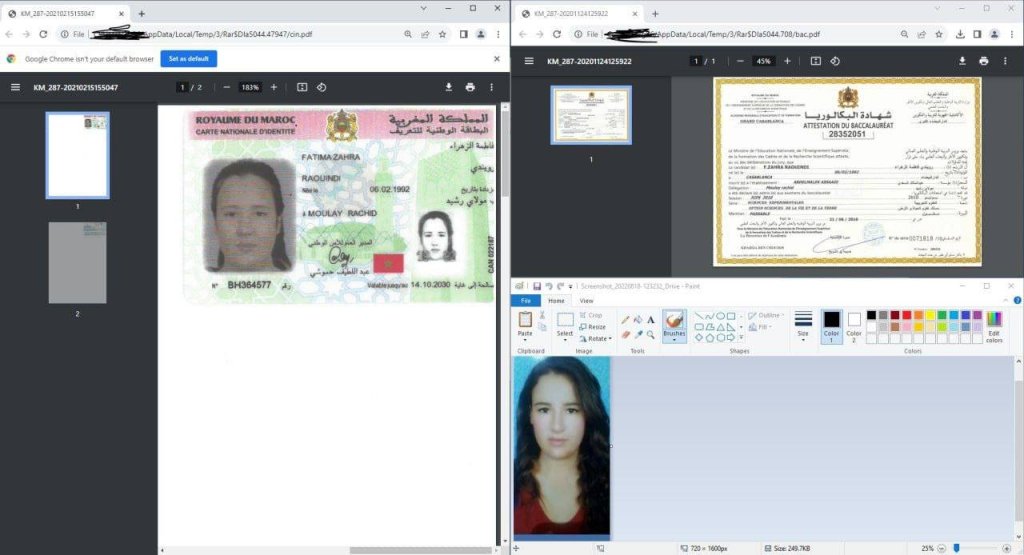Open the File menu in Paint
The height and width of the screenshot is (555, 1024).
(525, 300)
